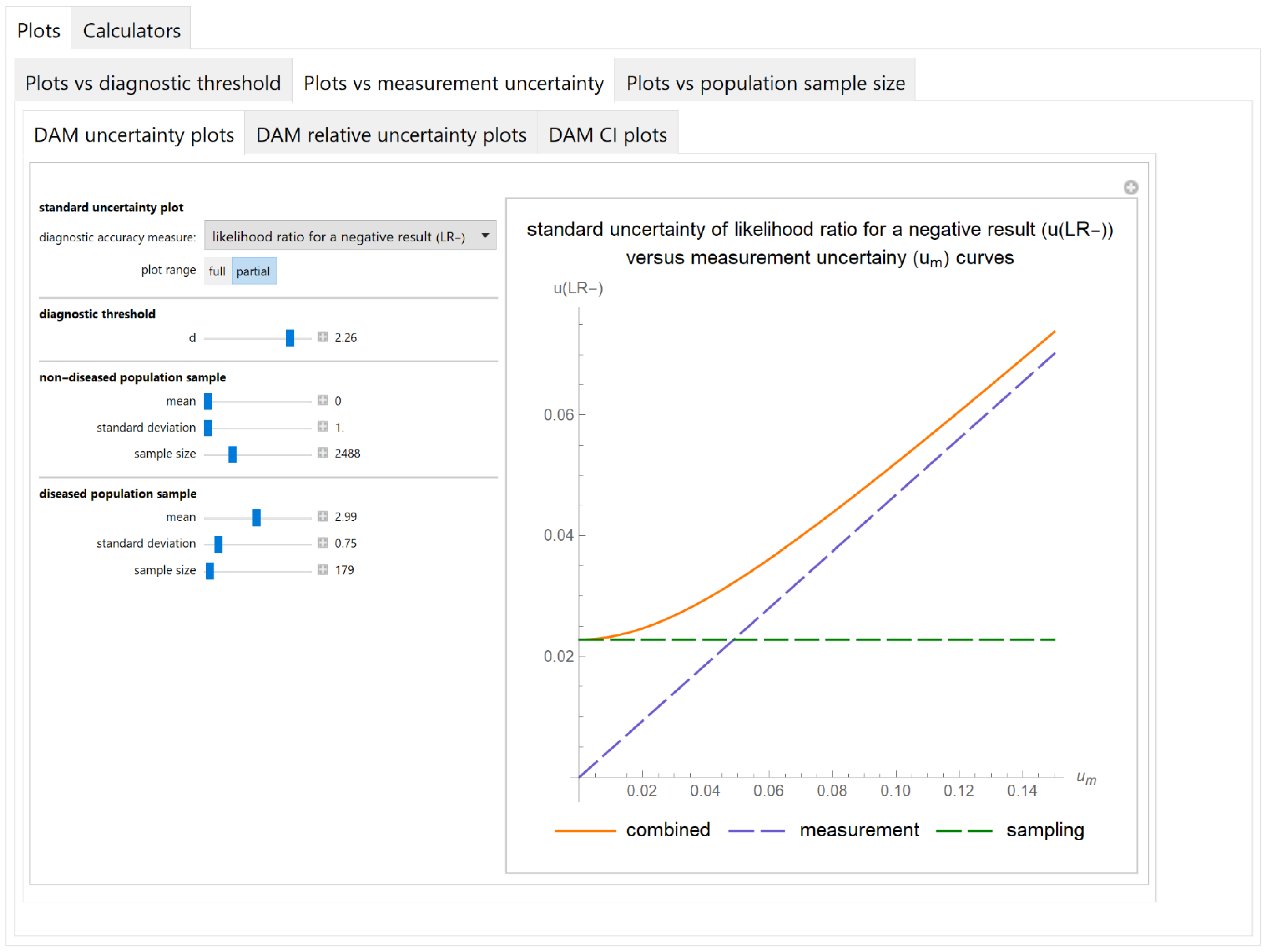Click the non-diseased sample size slider handle

click(x=232, y=454)
